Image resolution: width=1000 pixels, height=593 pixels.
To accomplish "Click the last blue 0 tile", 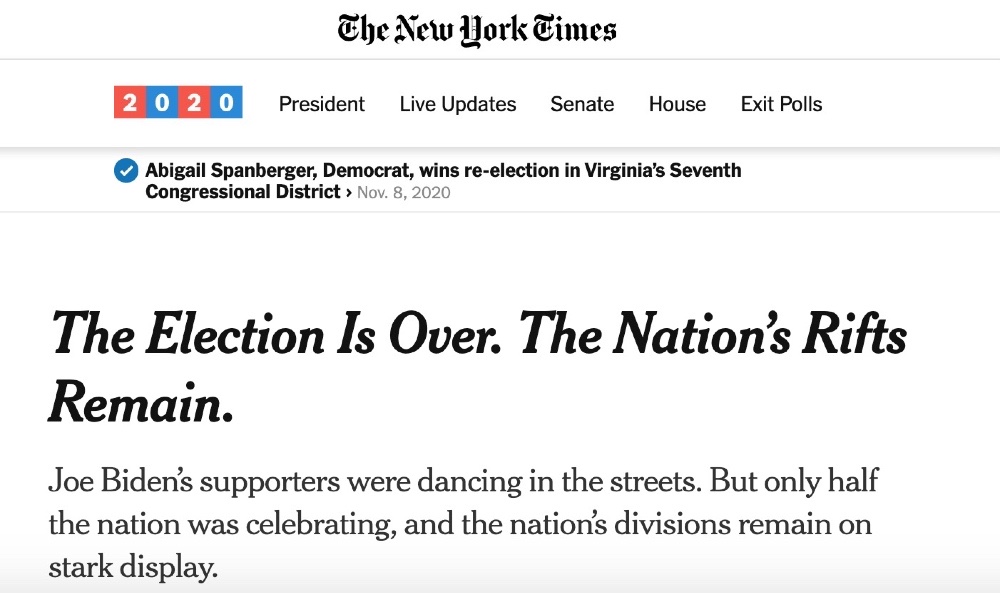I will click(226, 102).
